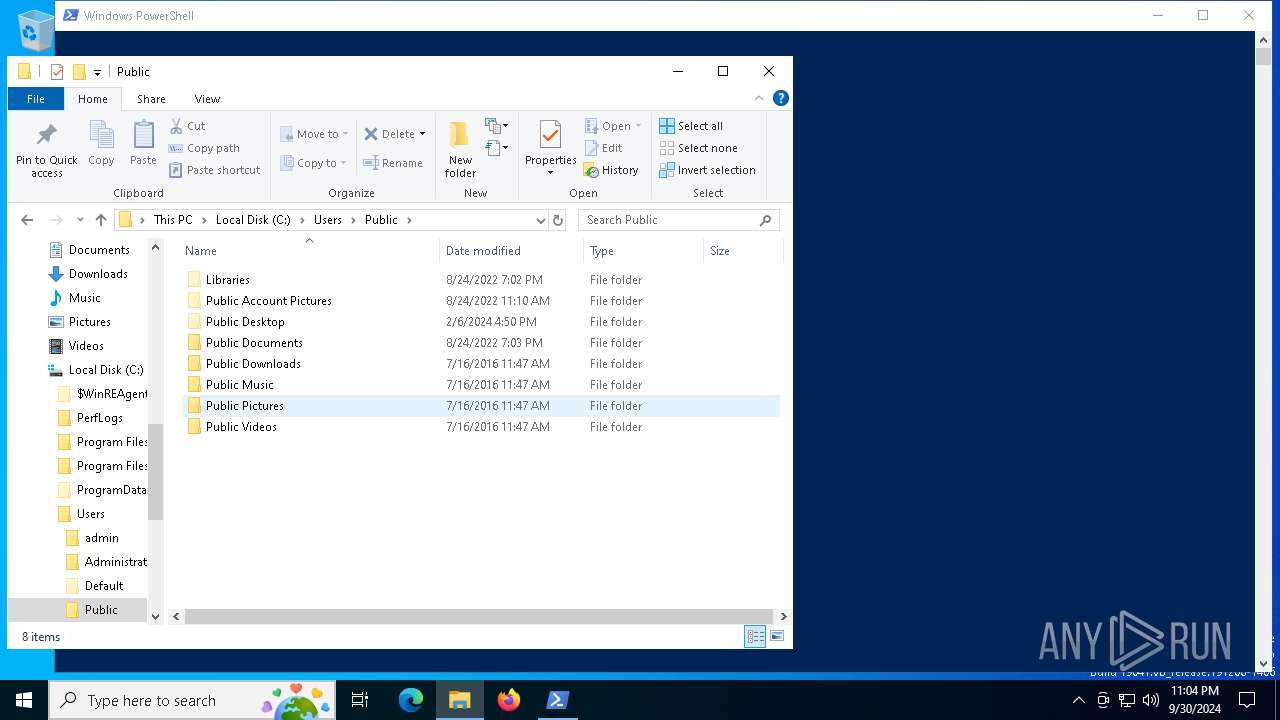The width and height of the screenshot is (1280, 720).
Task: Click the Search Public input field
Action: [x=668, y=220]
